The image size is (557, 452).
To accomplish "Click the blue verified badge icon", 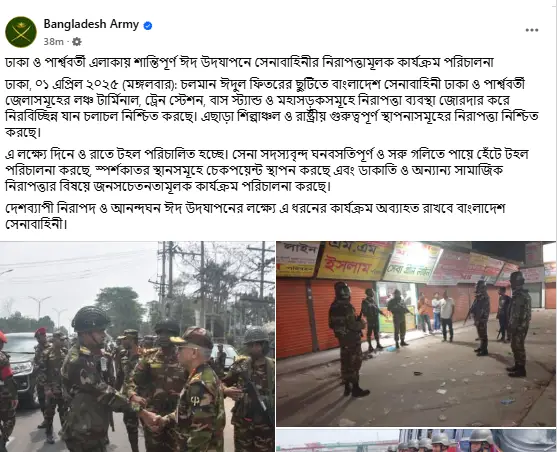I will [148, 26].
